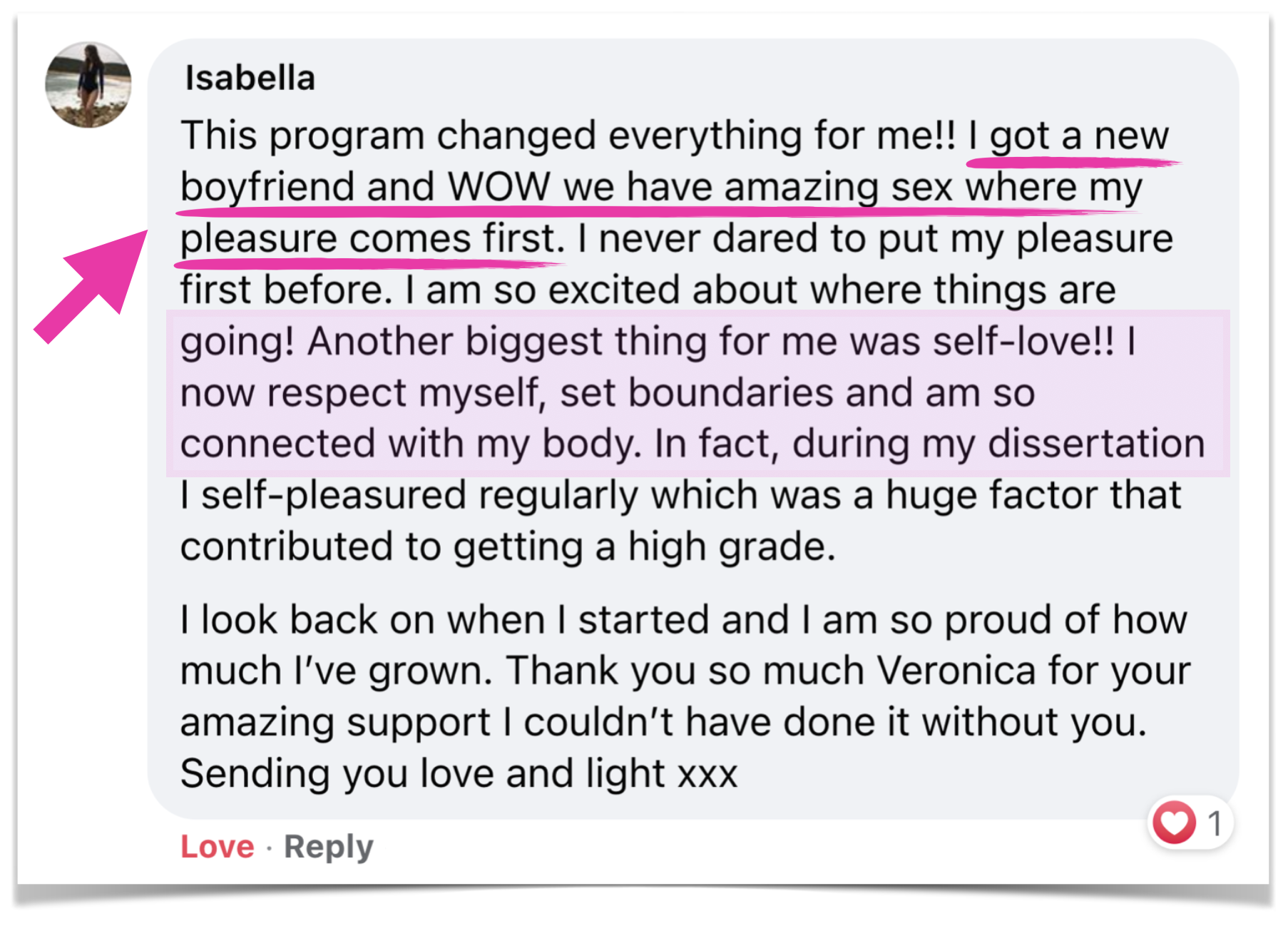
Task: Click "Sending you love and light xxx" line
Action: click(459, 773)
